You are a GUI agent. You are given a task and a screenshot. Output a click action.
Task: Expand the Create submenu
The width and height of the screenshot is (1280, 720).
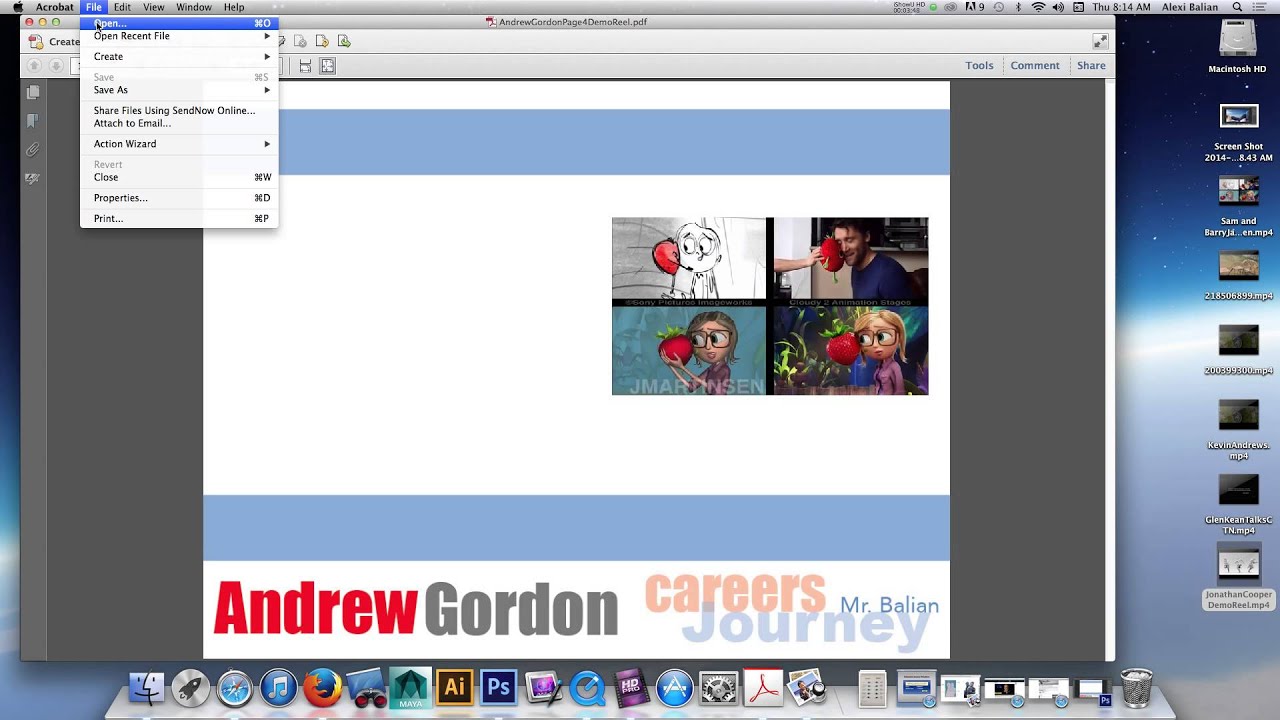click(x=179, y=57)
